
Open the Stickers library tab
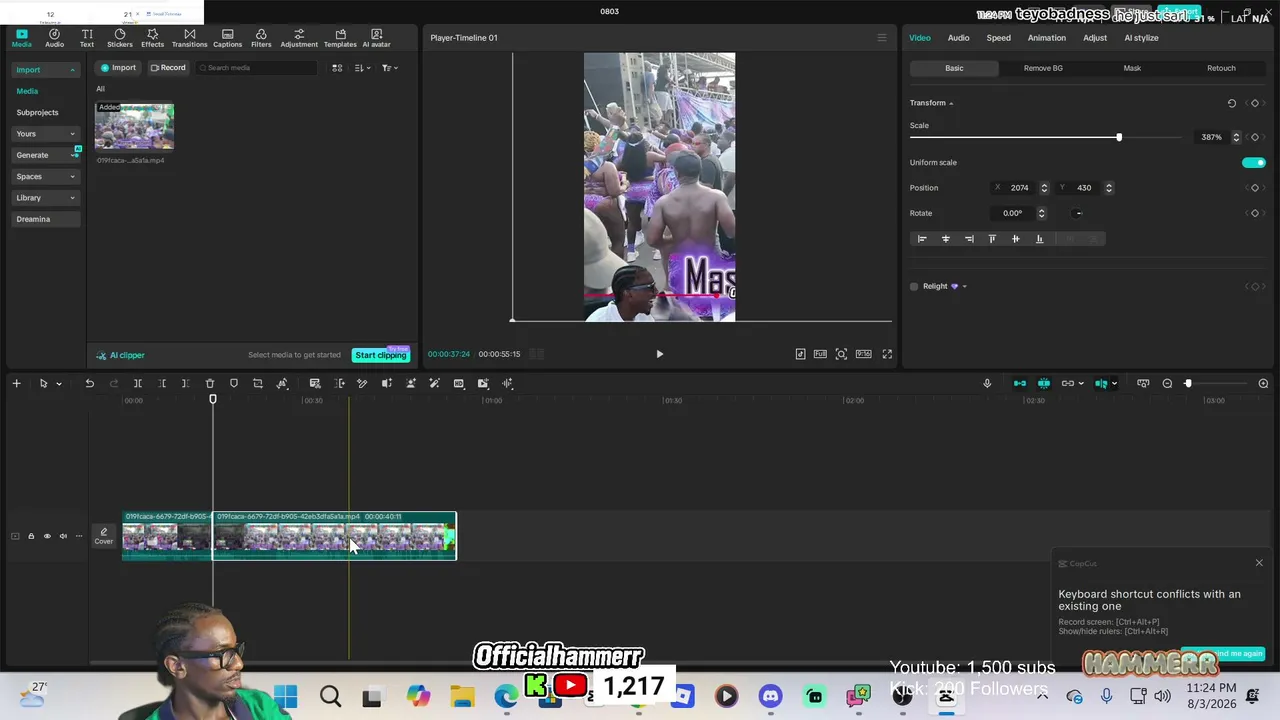click(x=120, y=38)
